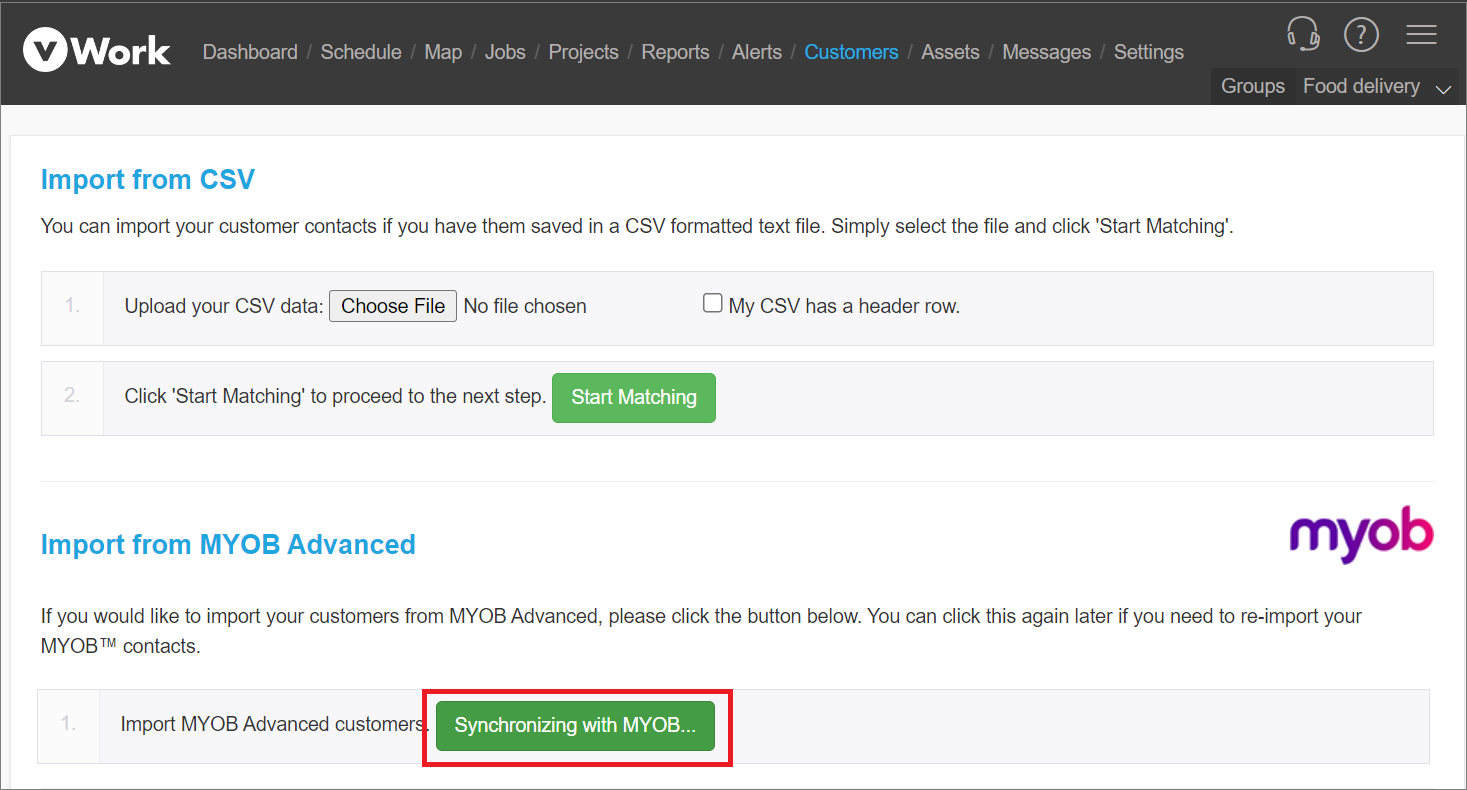Screen dimensions: 1467x790
Task: Open the Assets page
Action: pos(950,52)
